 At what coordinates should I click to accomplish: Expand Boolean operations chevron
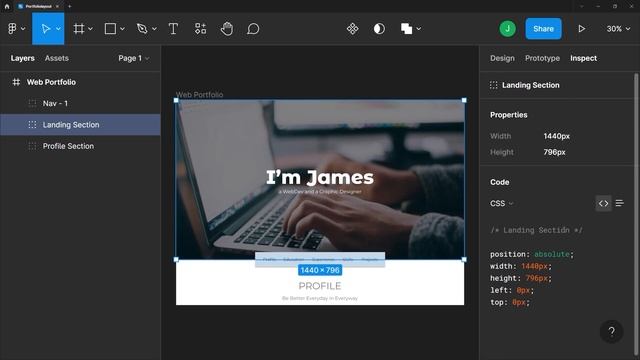coord(418,29)
